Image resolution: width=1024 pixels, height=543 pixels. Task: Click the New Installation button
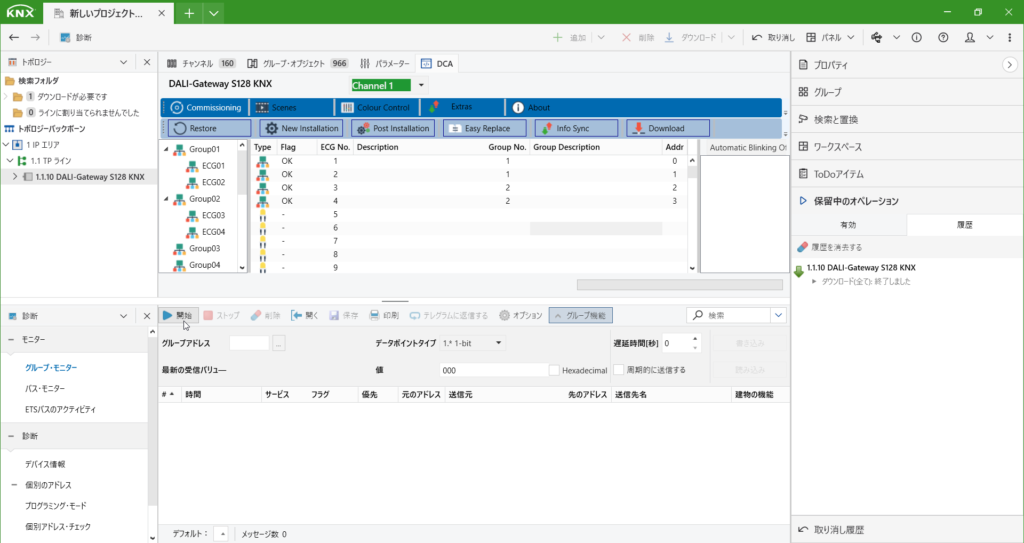[x=301, y=128]
